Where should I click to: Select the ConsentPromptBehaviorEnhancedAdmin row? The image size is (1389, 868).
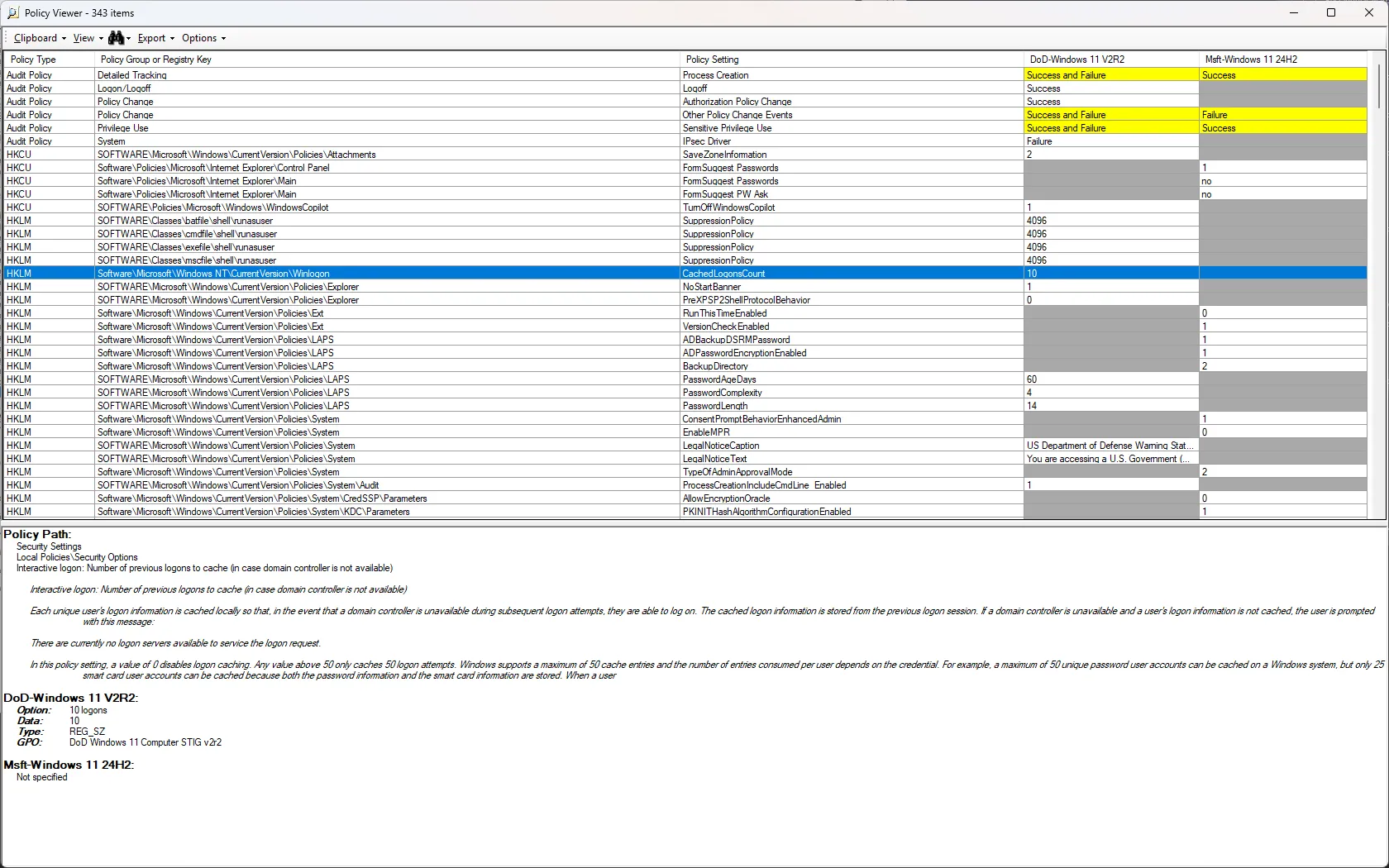685,419
